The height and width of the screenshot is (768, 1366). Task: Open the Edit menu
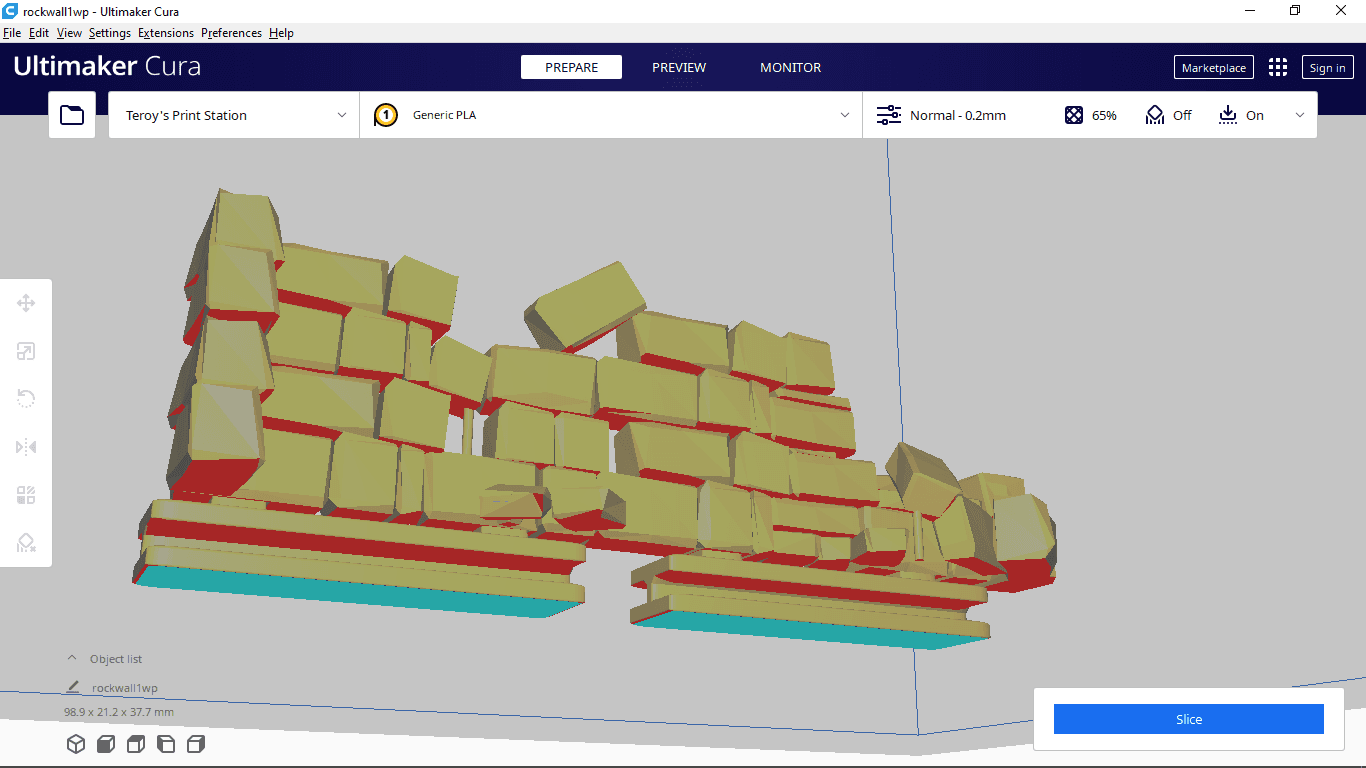[x=39, y=33]
